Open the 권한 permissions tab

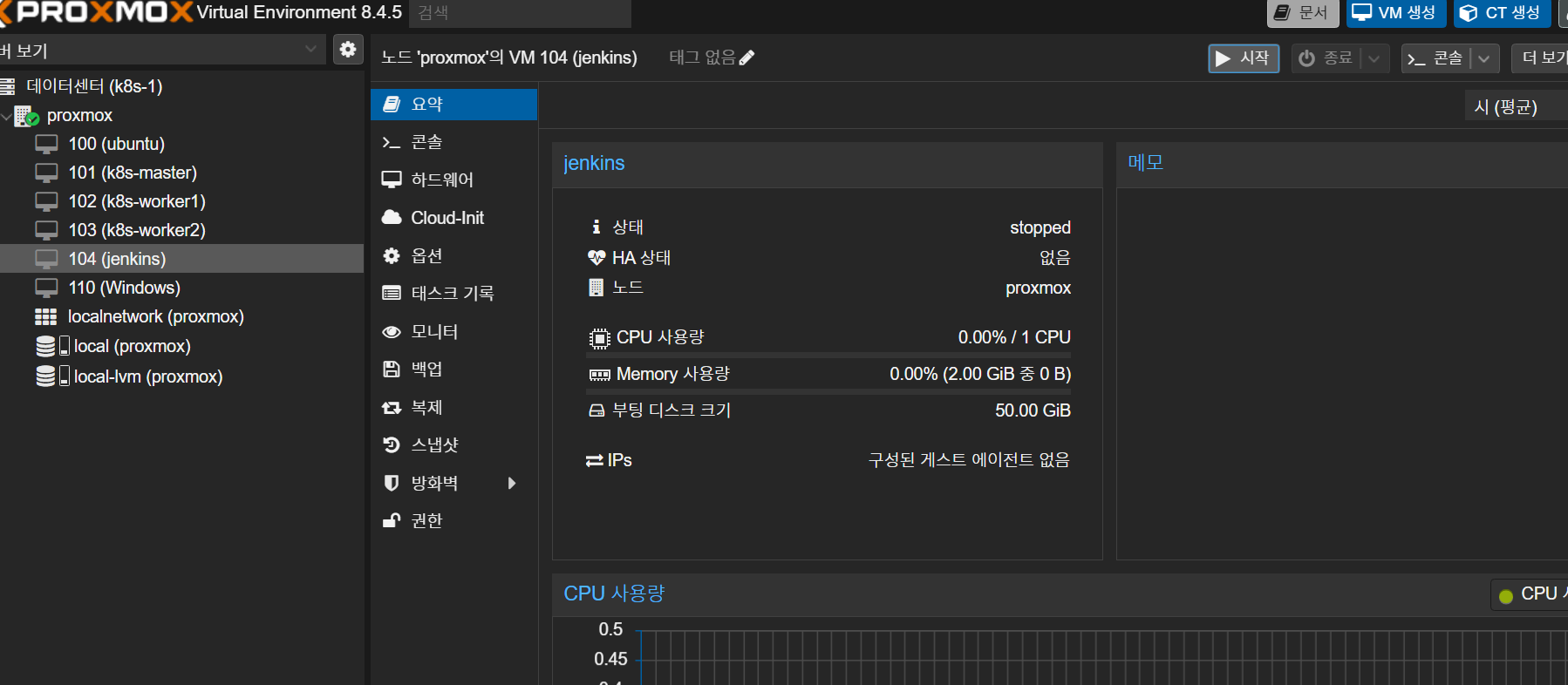point(453,520)
